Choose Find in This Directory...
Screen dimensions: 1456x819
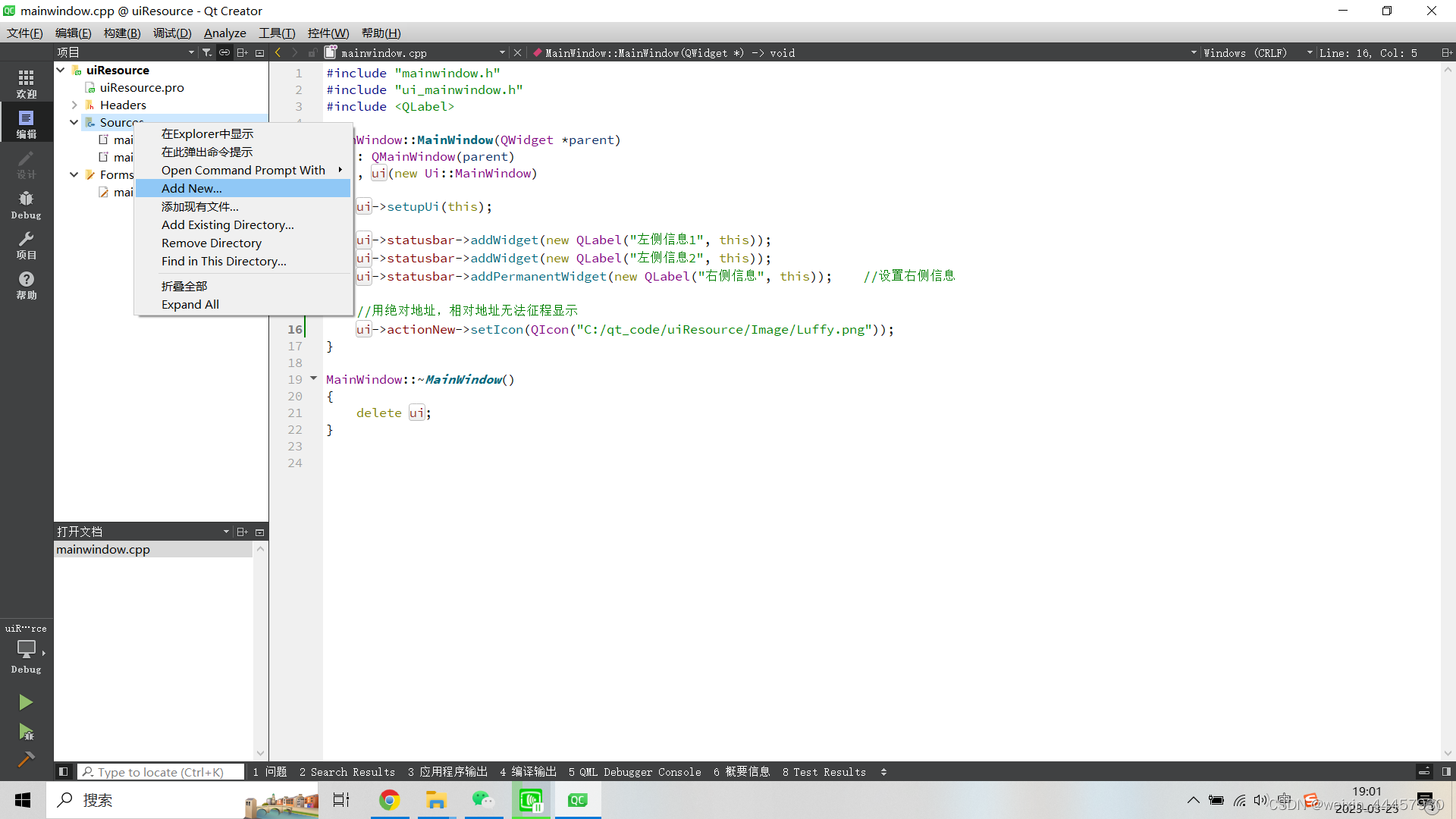tap(243, 261)
